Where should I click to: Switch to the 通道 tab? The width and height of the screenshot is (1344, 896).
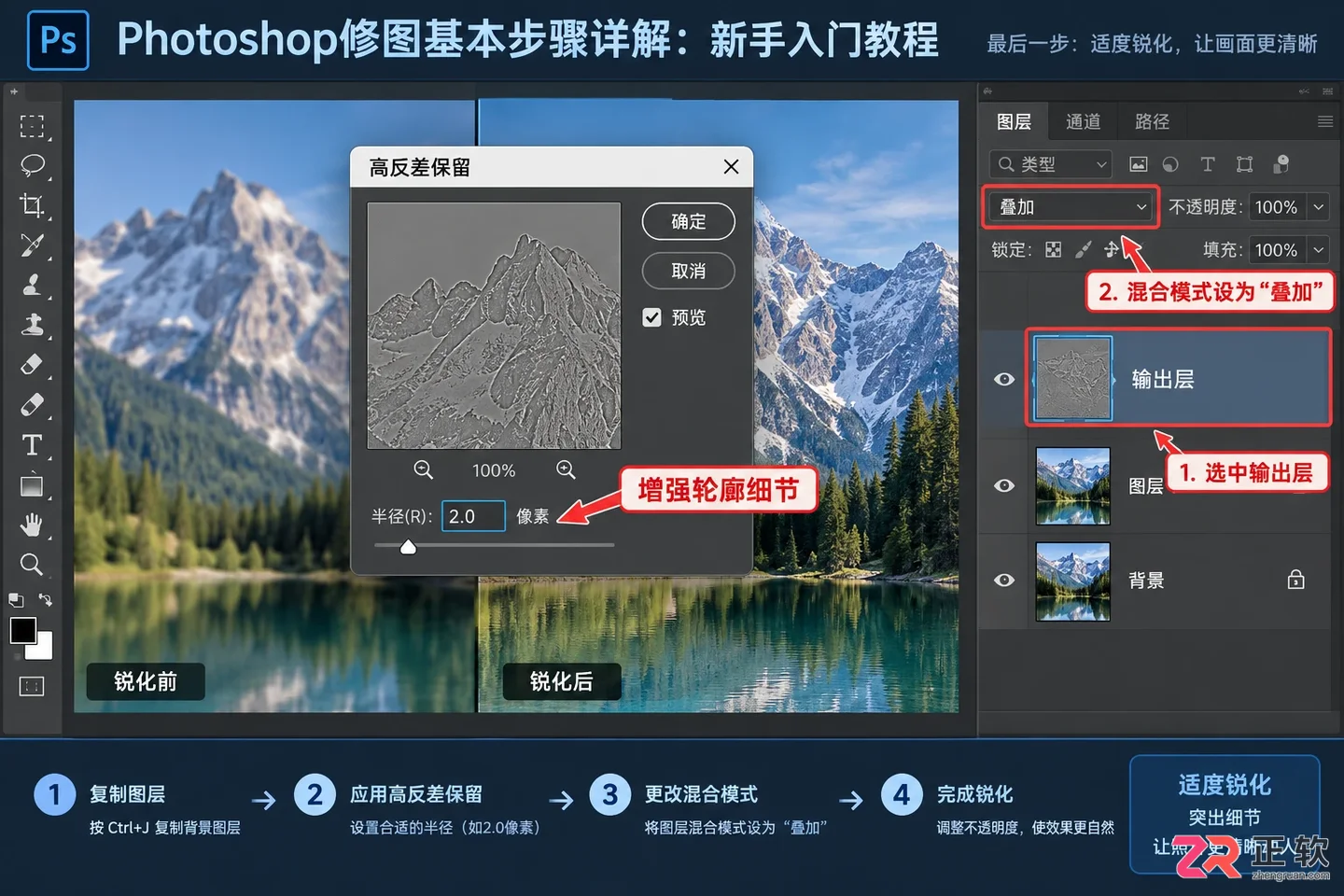point(1083,122)
